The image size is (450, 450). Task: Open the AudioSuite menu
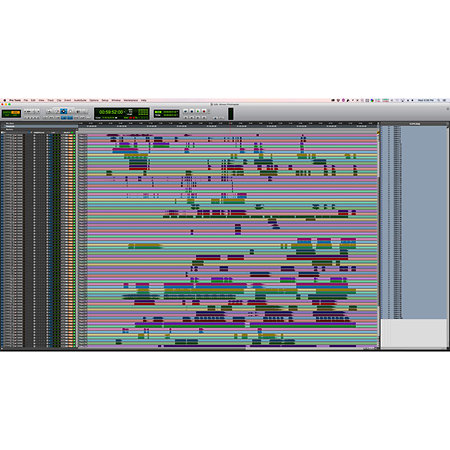(x=80, y=100)
